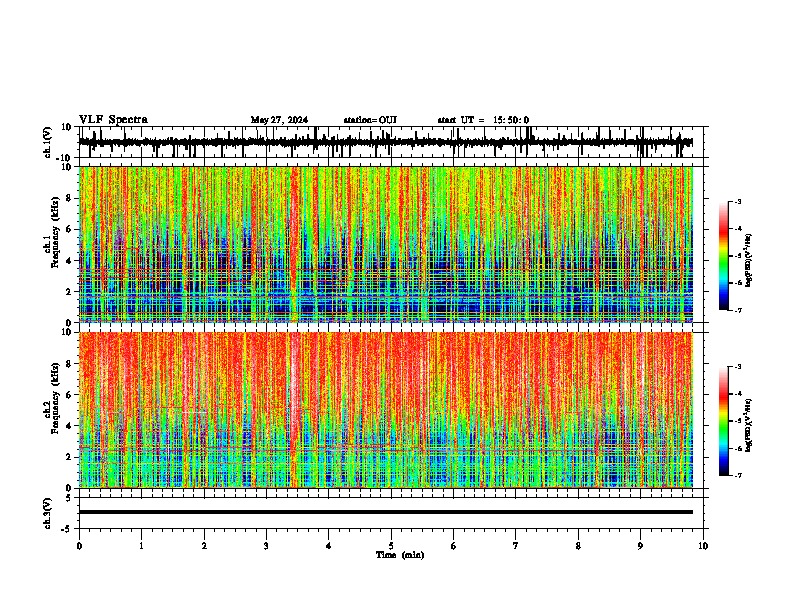Image resolution: width=792 pixels, height=612 pixels.
Task: Click the ch.3 flat signal line
Action: pyautogui.click(x=385, y=512)
